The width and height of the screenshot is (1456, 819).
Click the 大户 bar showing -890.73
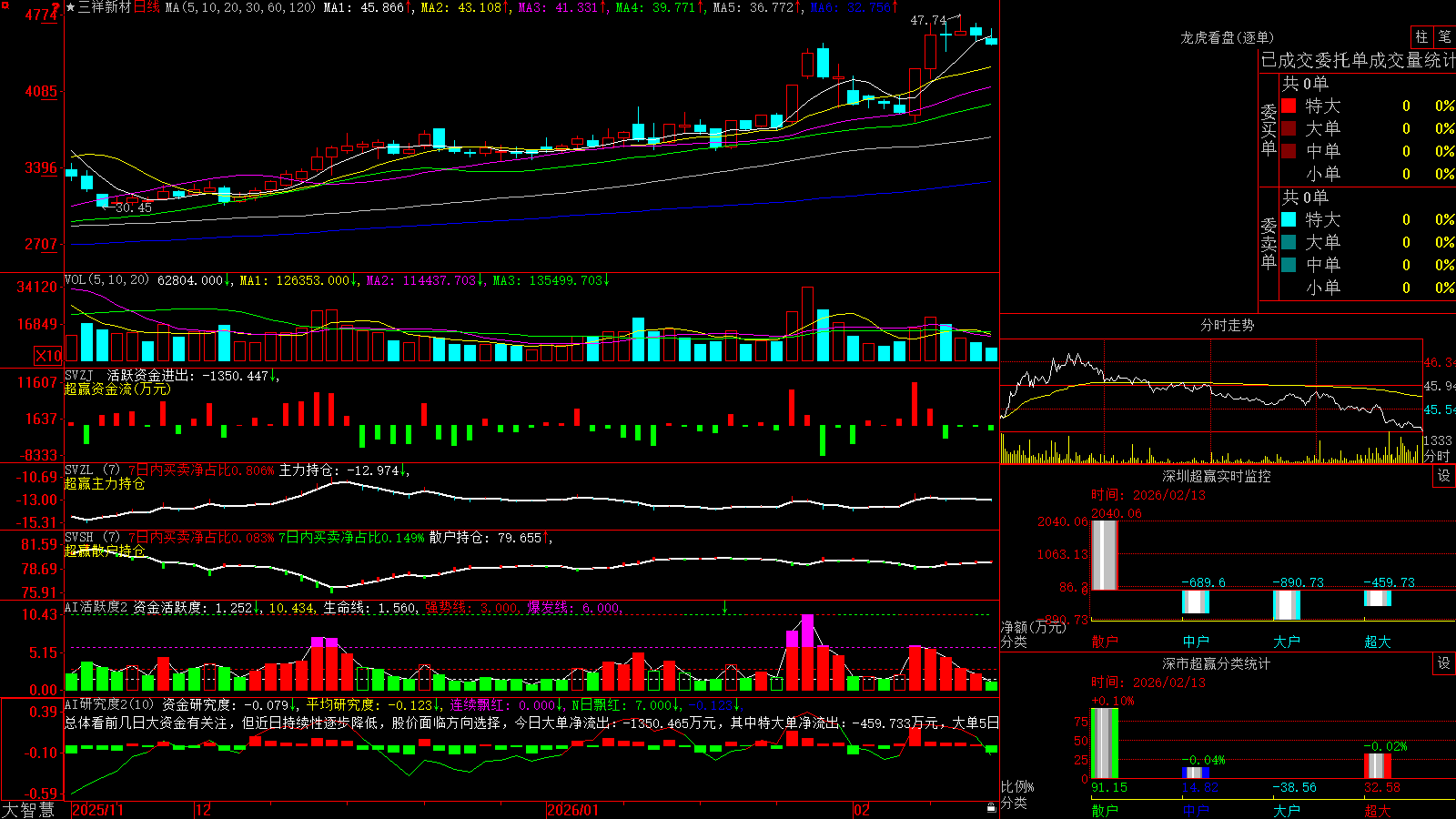(x=1287, y=605)
